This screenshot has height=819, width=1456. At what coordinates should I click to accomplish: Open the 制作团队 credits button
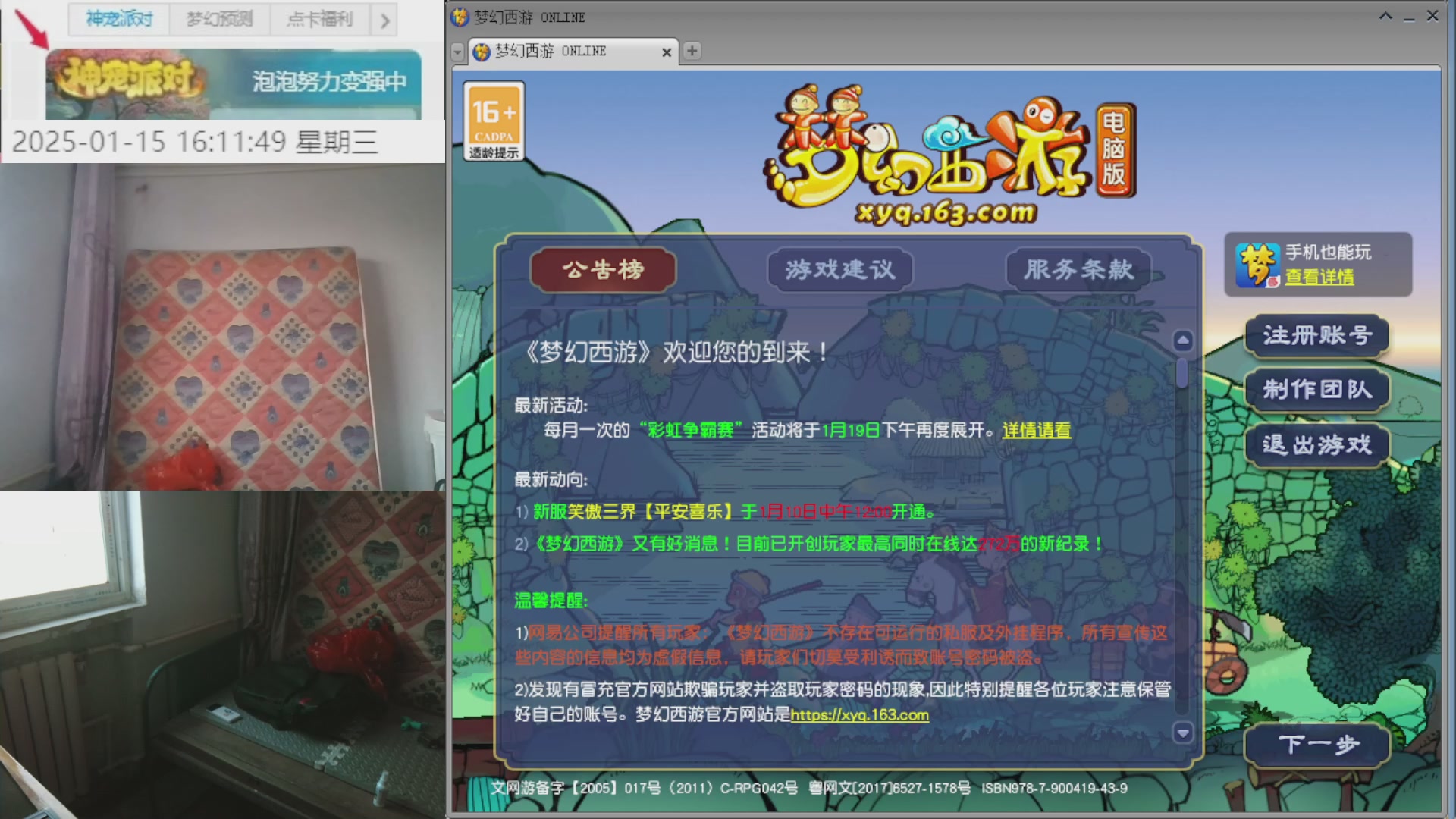[1317, 390]
